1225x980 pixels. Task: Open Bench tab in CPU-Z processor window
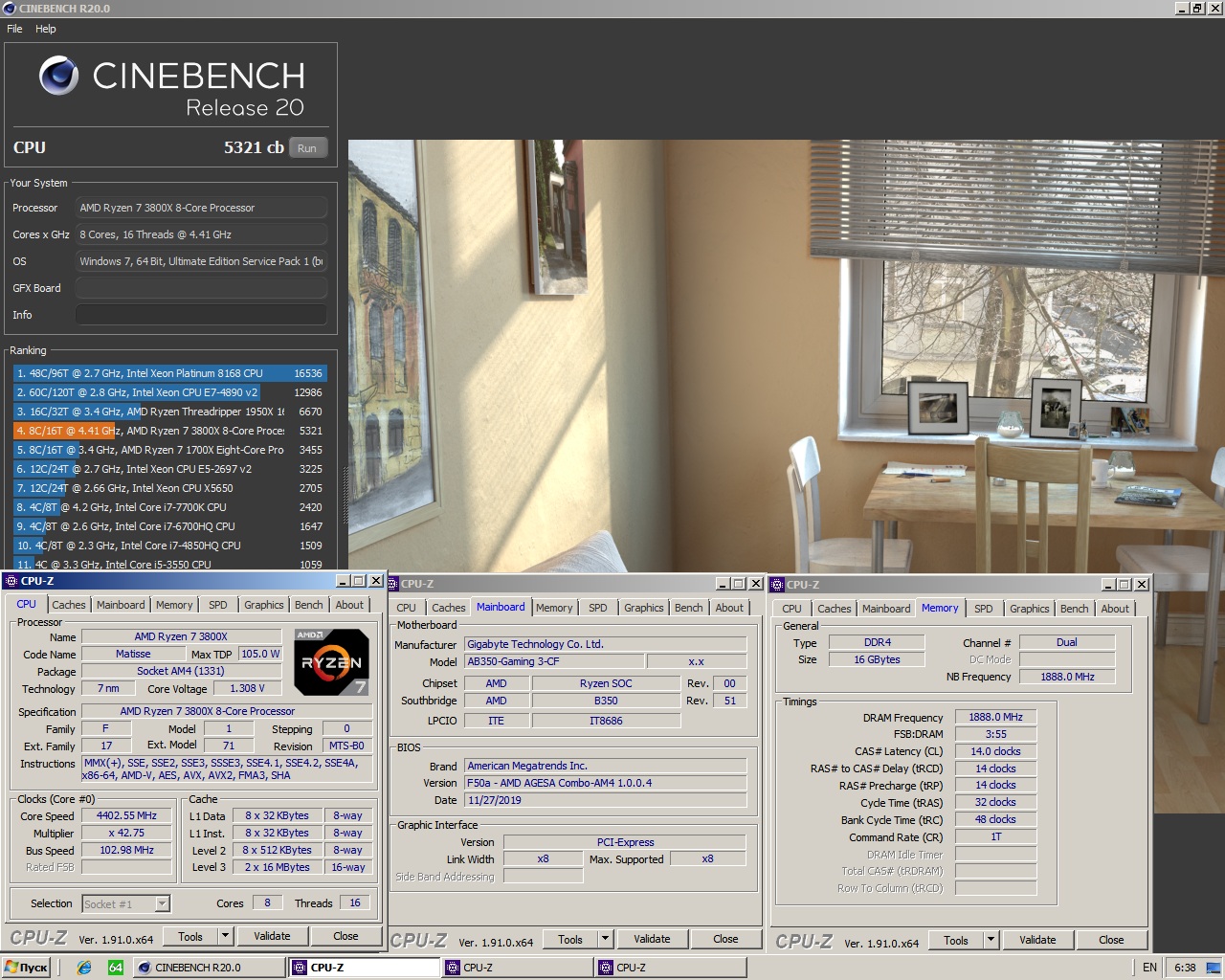click(x=309, y=605)
